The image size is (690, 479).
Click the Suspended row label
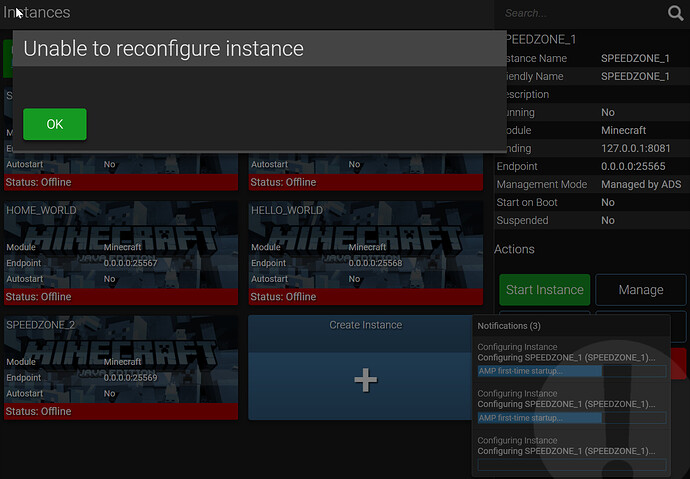click(522, 220)
